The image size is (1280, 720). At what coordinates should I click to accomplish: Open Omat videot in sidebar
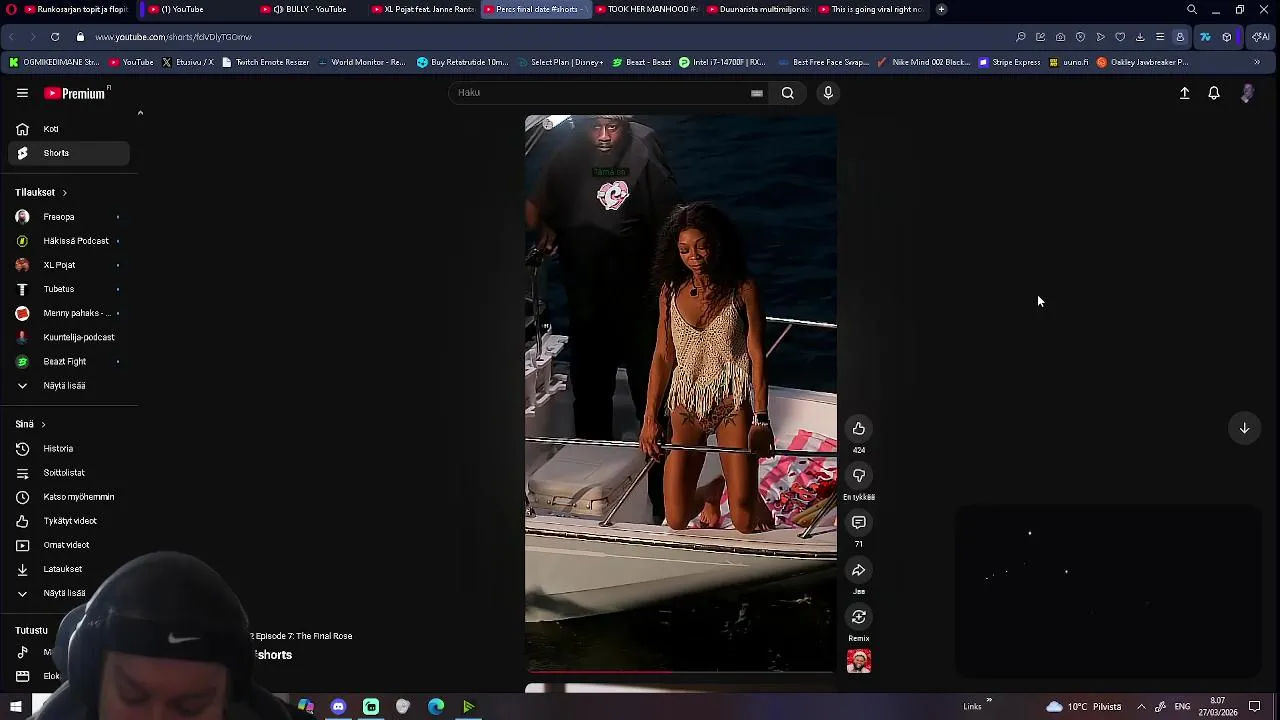click(69, 545)
